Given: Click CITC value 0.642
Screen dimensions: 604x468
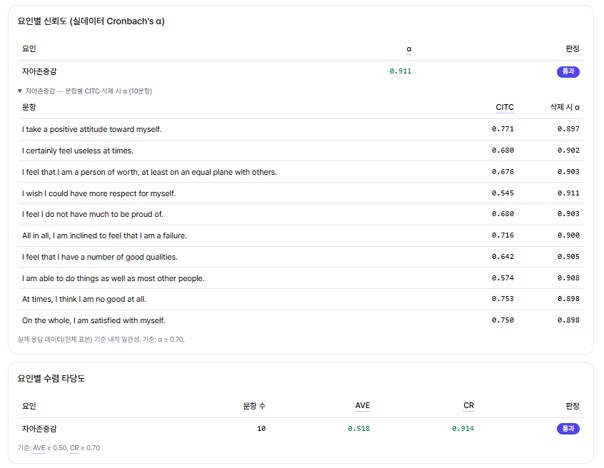Looking at the screenshot, I should (x=503, y=257).
